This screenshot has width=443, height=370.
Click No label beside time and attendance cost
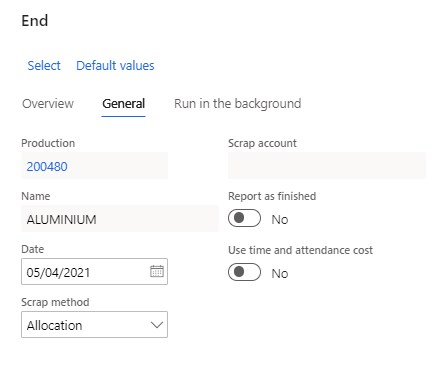(280, 273)
